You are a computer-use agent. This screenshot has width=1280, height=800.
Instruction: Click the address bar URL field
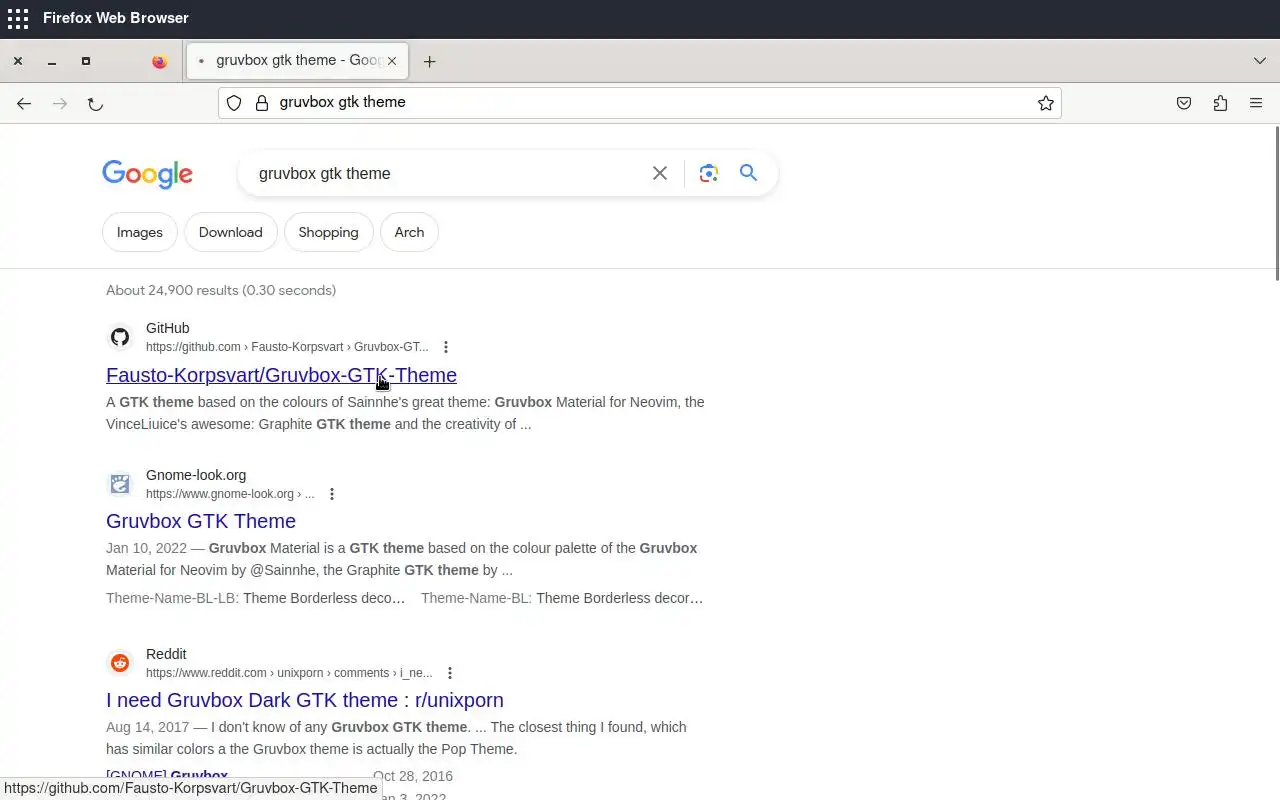(640, 103)
